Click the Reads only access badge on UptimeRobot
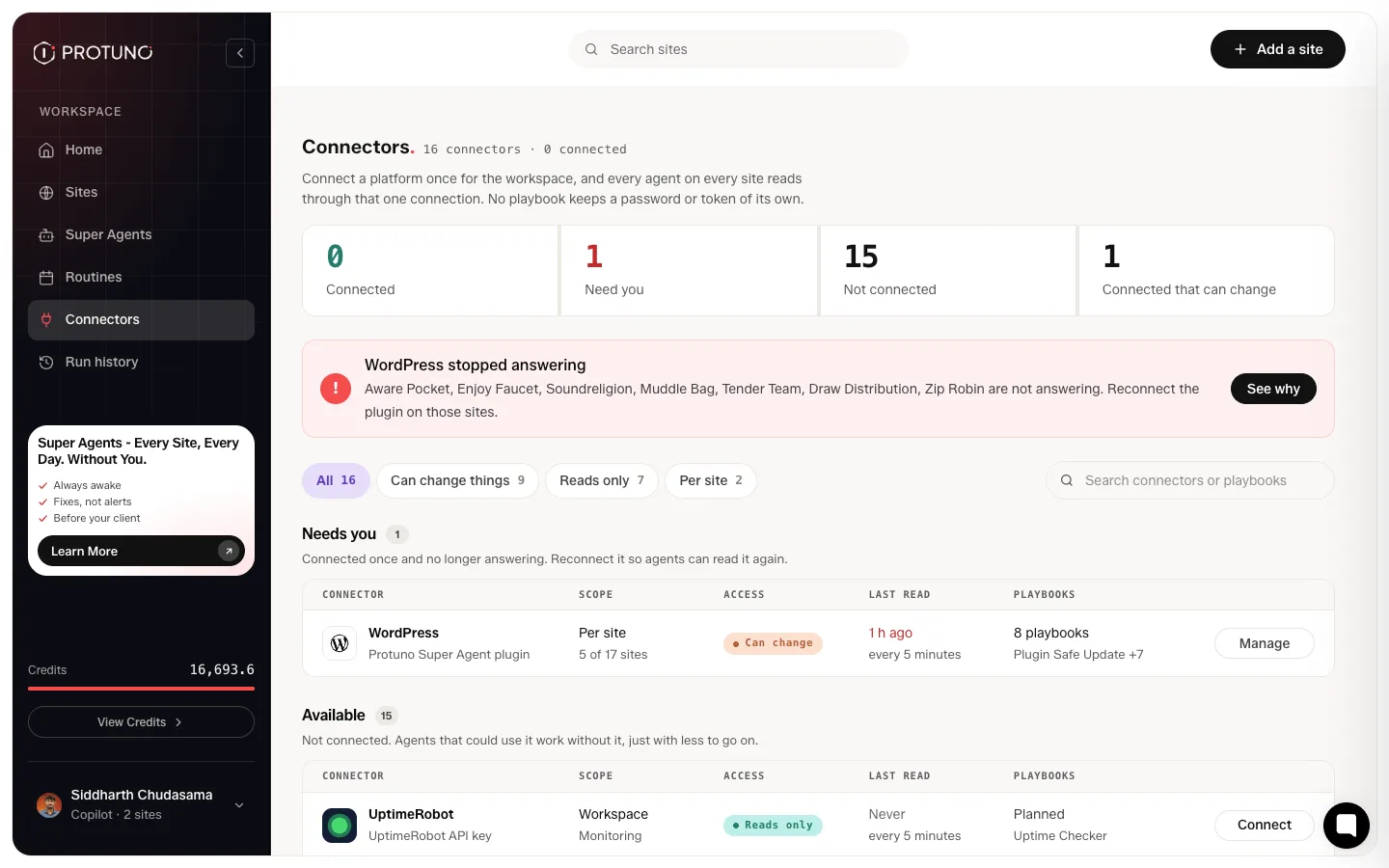This screenshot has width=1389, height=868. [773, 825]
